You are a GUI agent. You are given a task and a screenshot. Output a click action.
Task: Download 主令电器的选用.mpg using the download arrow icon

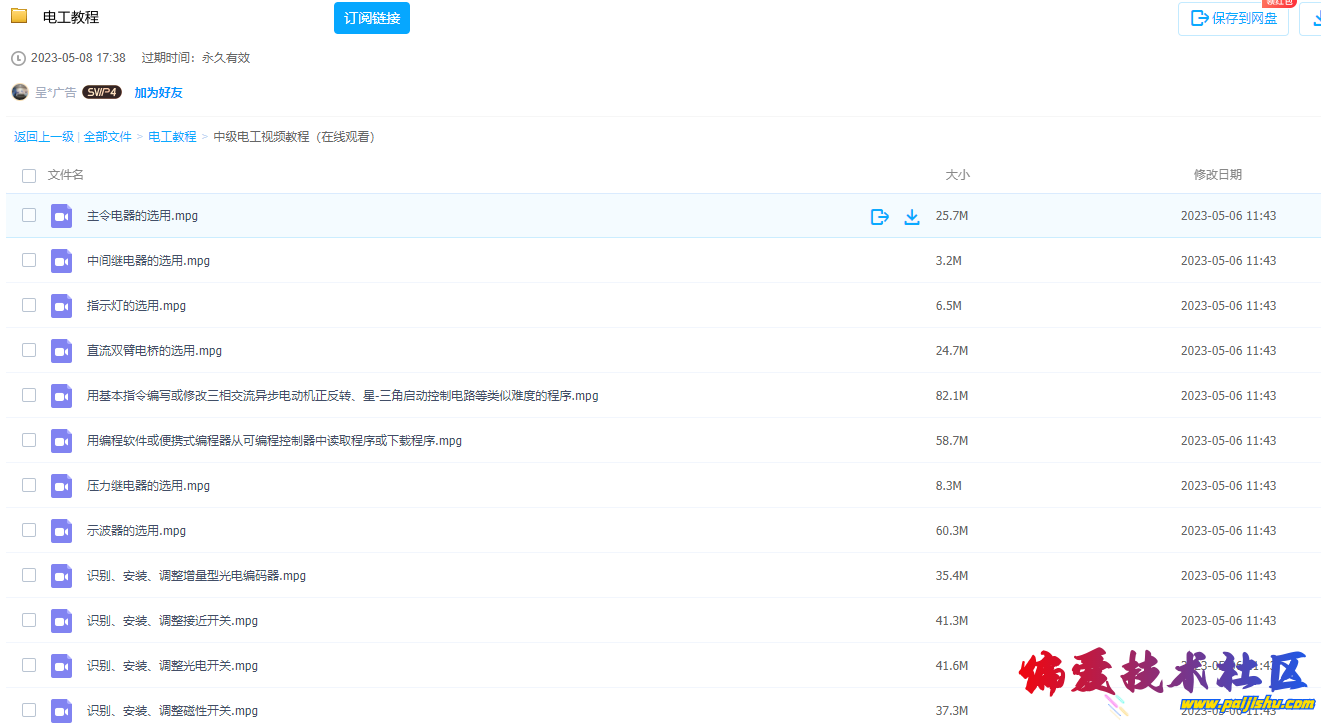(x=912, y=216)
